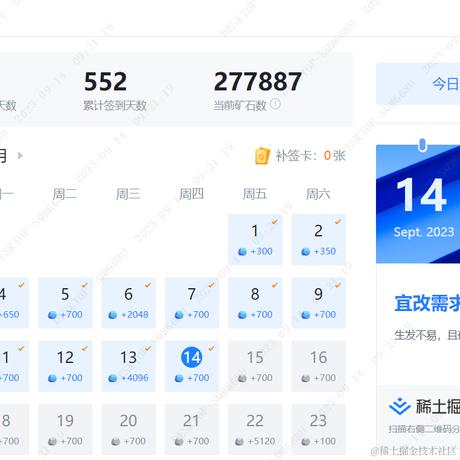Click the 周五 weekday header

tap(255, 194)
